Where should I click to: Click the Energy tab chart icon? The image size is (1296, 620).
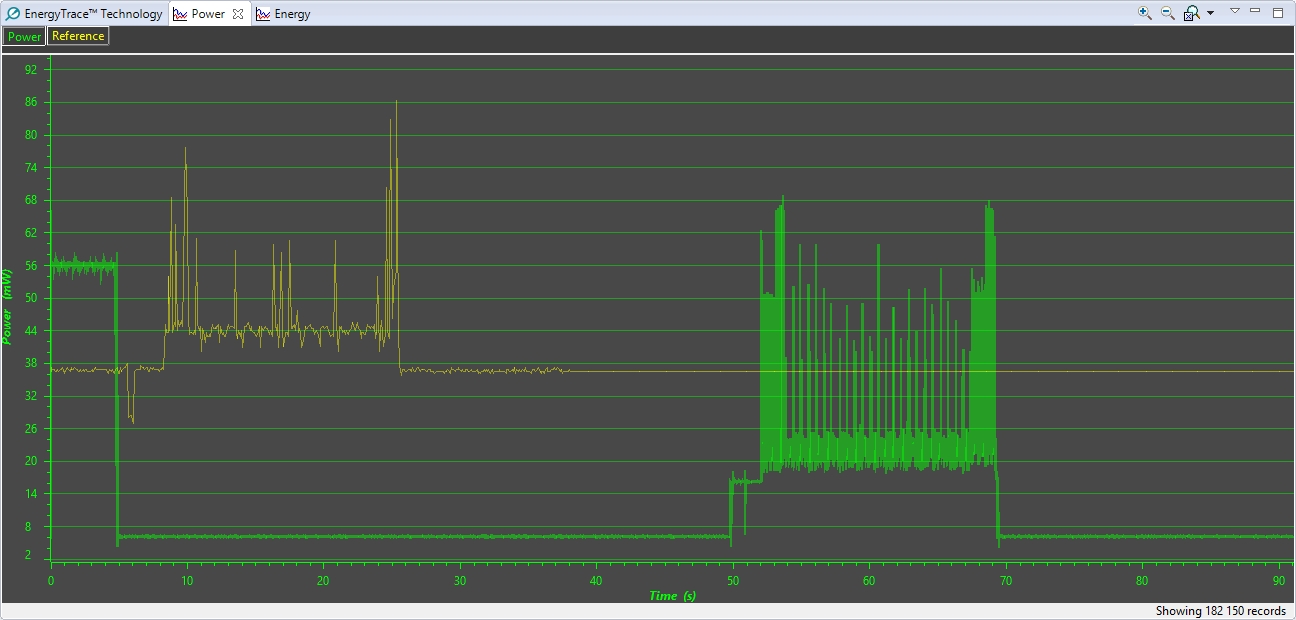(x=263, y=14)
